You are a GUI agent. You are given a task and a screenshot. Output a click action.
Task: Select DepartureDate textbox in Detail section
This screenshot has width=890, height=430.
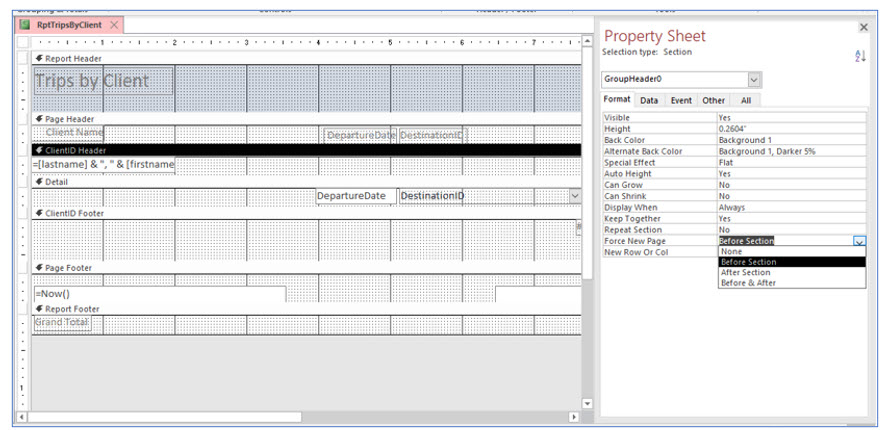[x=355, y=196]
